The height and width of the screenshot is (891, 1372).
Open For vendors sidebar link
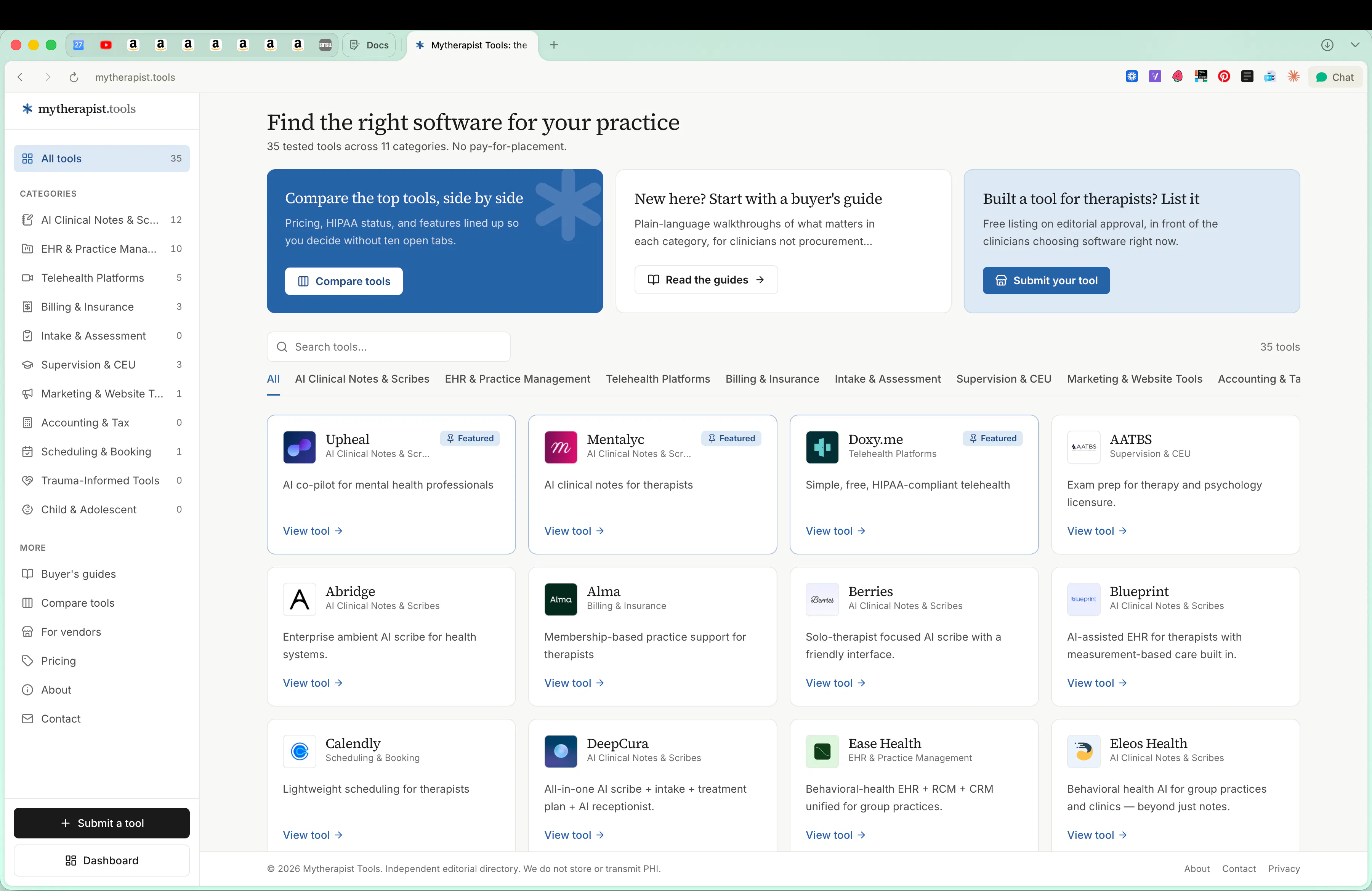(x=101, y=631)
